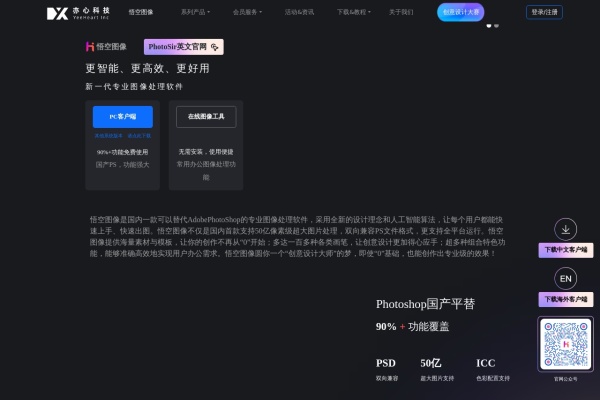Open the 在线图像工具 button
The image size is (600, 400).
[206, 117]
